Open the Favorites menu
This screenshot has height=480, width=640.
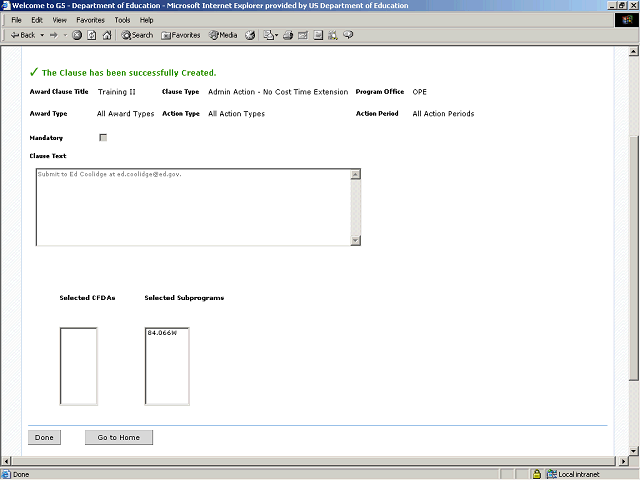[90, 20]
